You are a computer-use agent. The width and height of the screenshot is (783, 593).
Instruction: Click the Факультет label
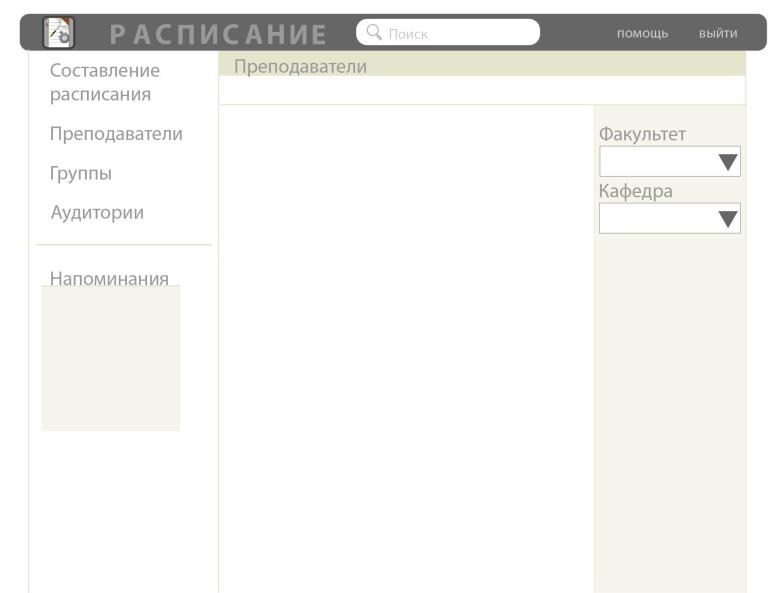[x=642, y=134]
